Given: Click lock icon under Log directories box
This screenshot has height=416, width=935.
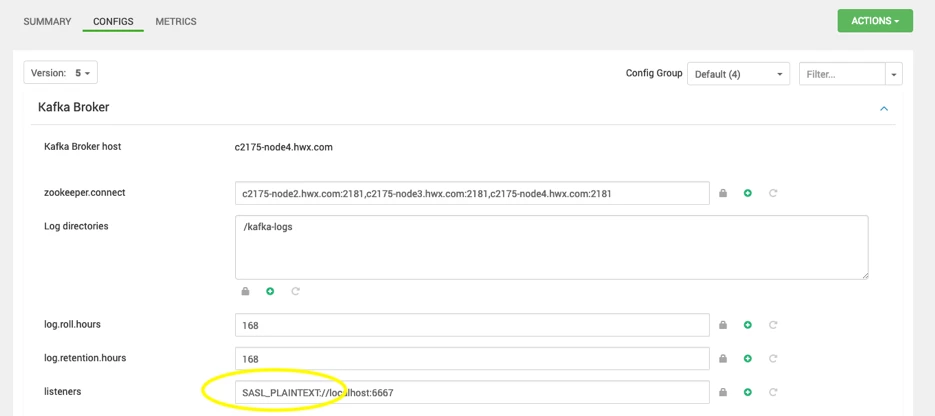Looking at the screenshot, I should pyautogui.click(x=245, y=291).
